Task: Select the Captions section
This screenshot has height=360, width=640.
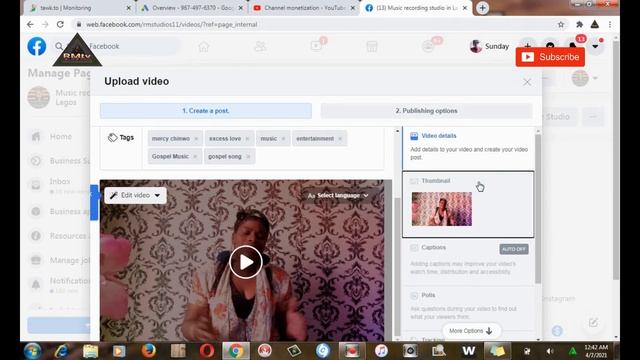Action: tap(468, 261)
